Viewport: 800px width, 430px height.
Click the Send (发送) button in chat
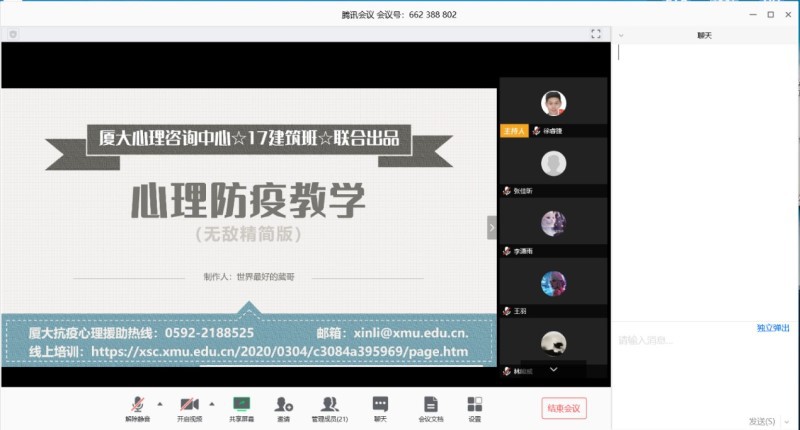tap(763, 420)
